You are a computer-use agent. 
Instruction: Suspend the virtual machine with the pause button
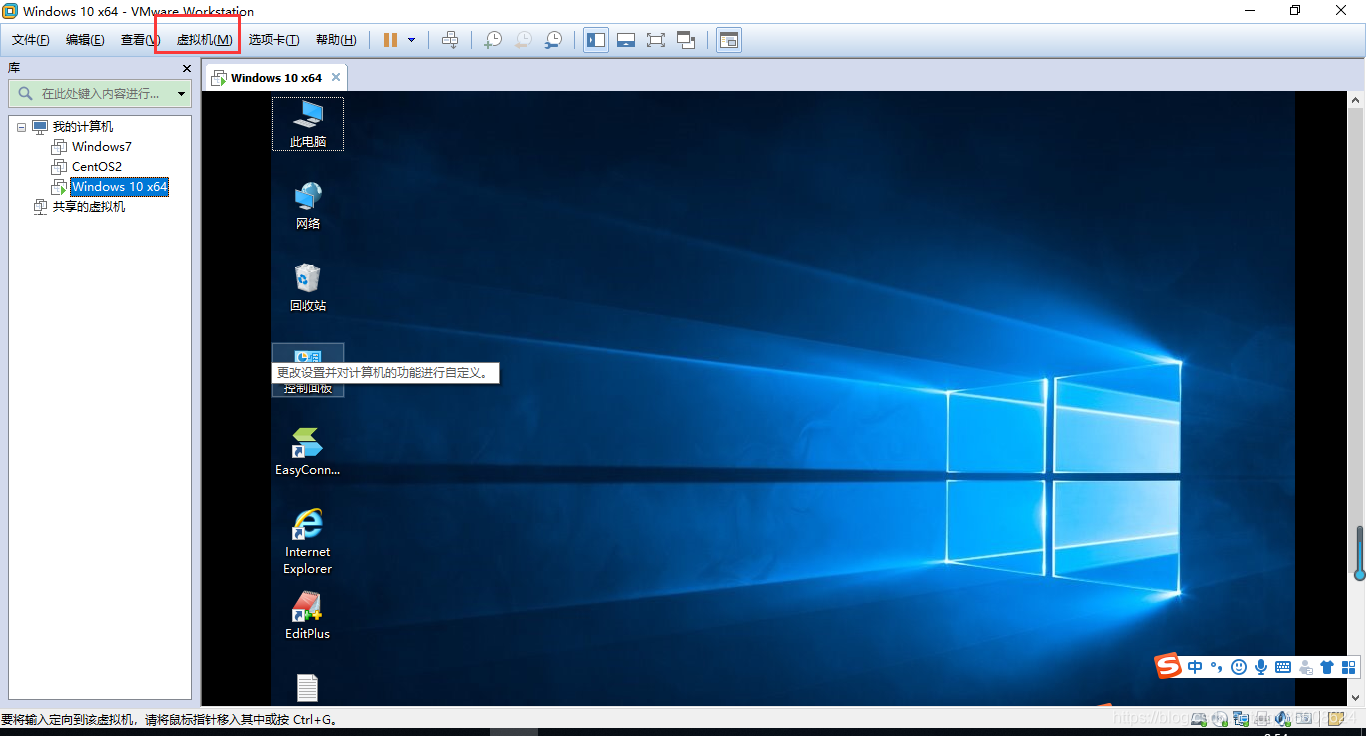[391, 40]
